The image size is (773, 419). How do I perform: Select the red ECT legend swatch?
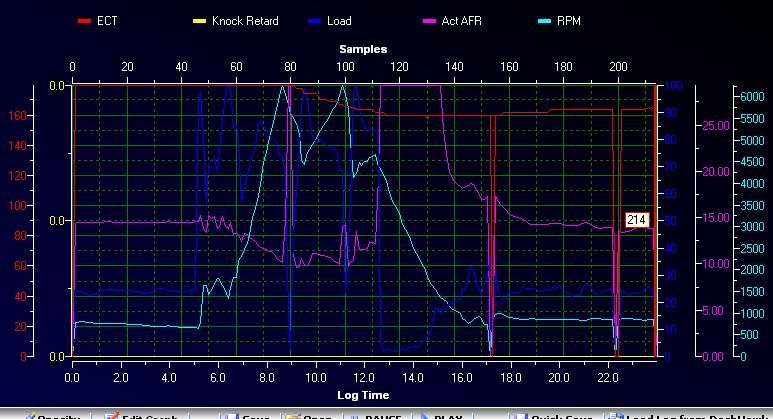[84, 21]
